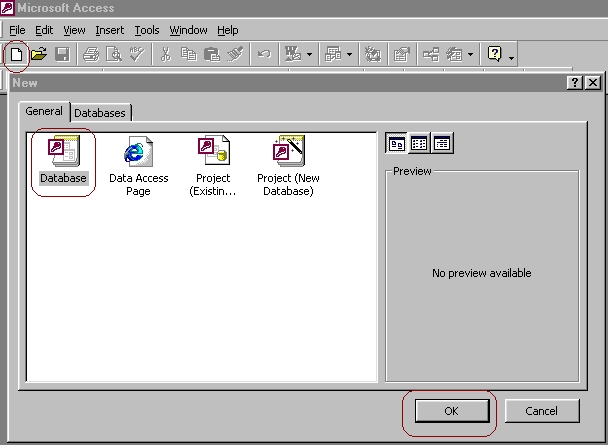Click the OK button

452,411
